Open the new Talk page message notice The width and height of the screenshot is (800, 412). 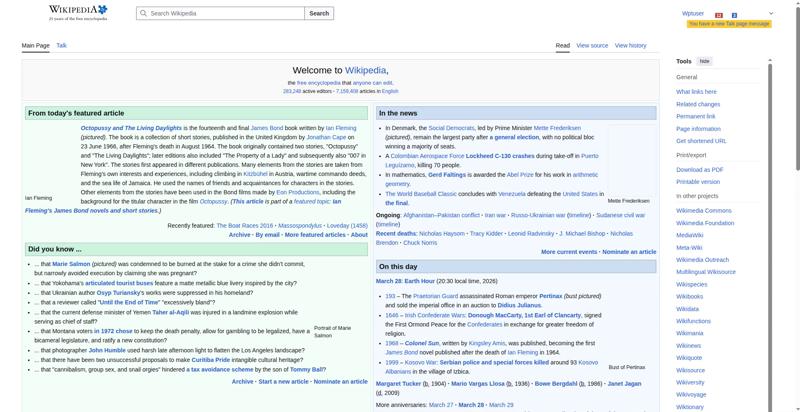[x=728, y=23]
